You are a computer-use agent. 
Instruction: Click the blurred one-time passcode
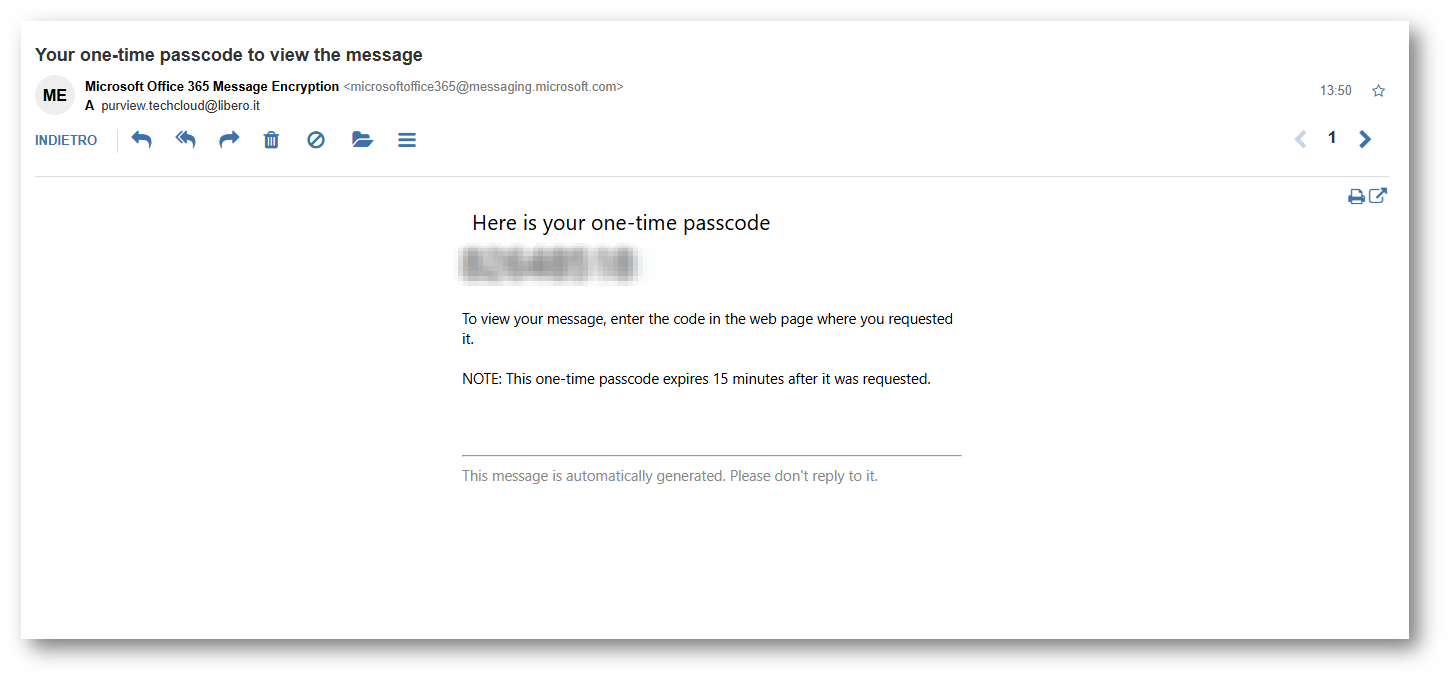point(548,263)
